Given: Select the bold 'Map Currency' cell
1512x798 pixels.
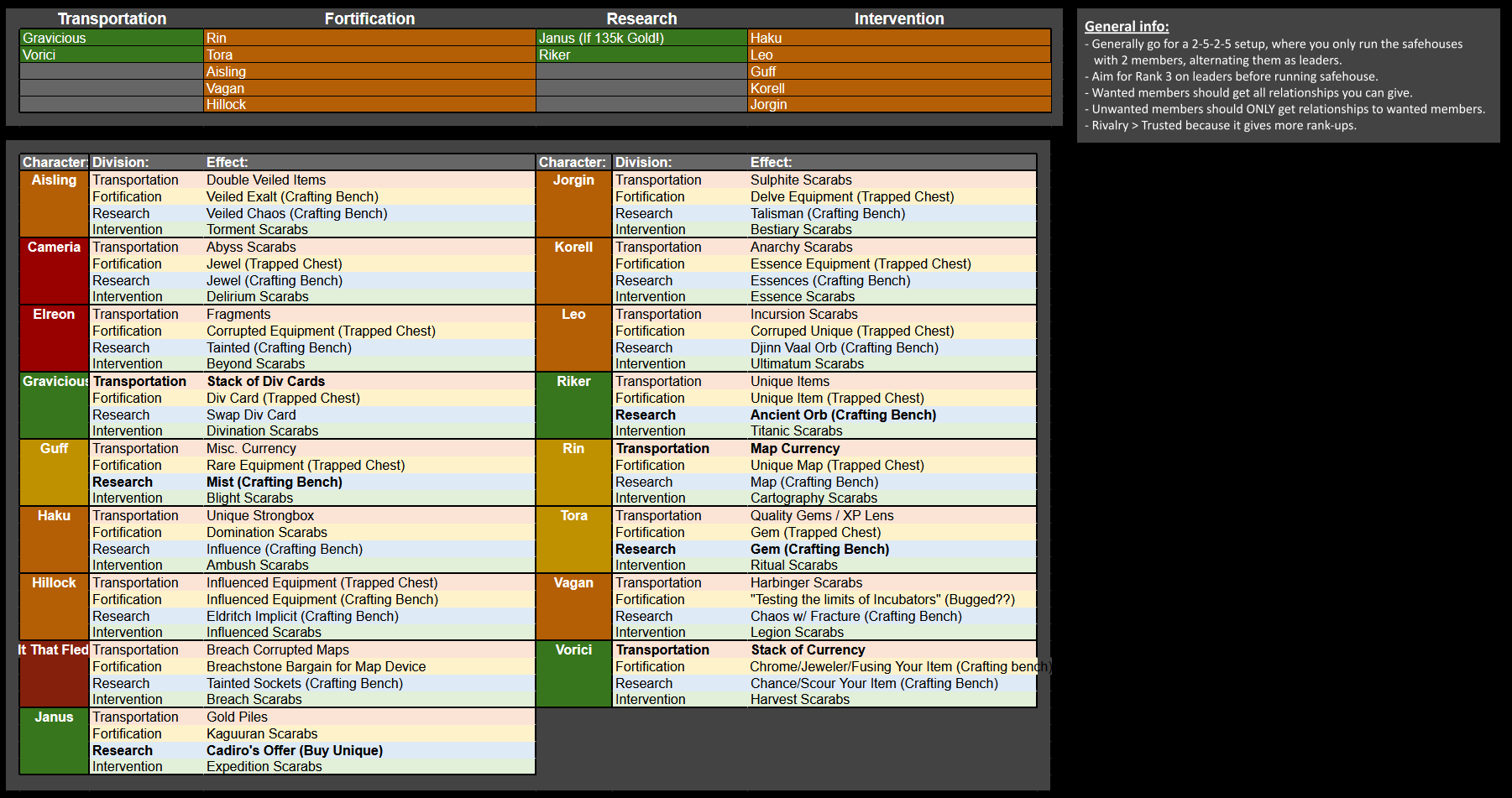Looking at the screenshot, I should (892, 448).
